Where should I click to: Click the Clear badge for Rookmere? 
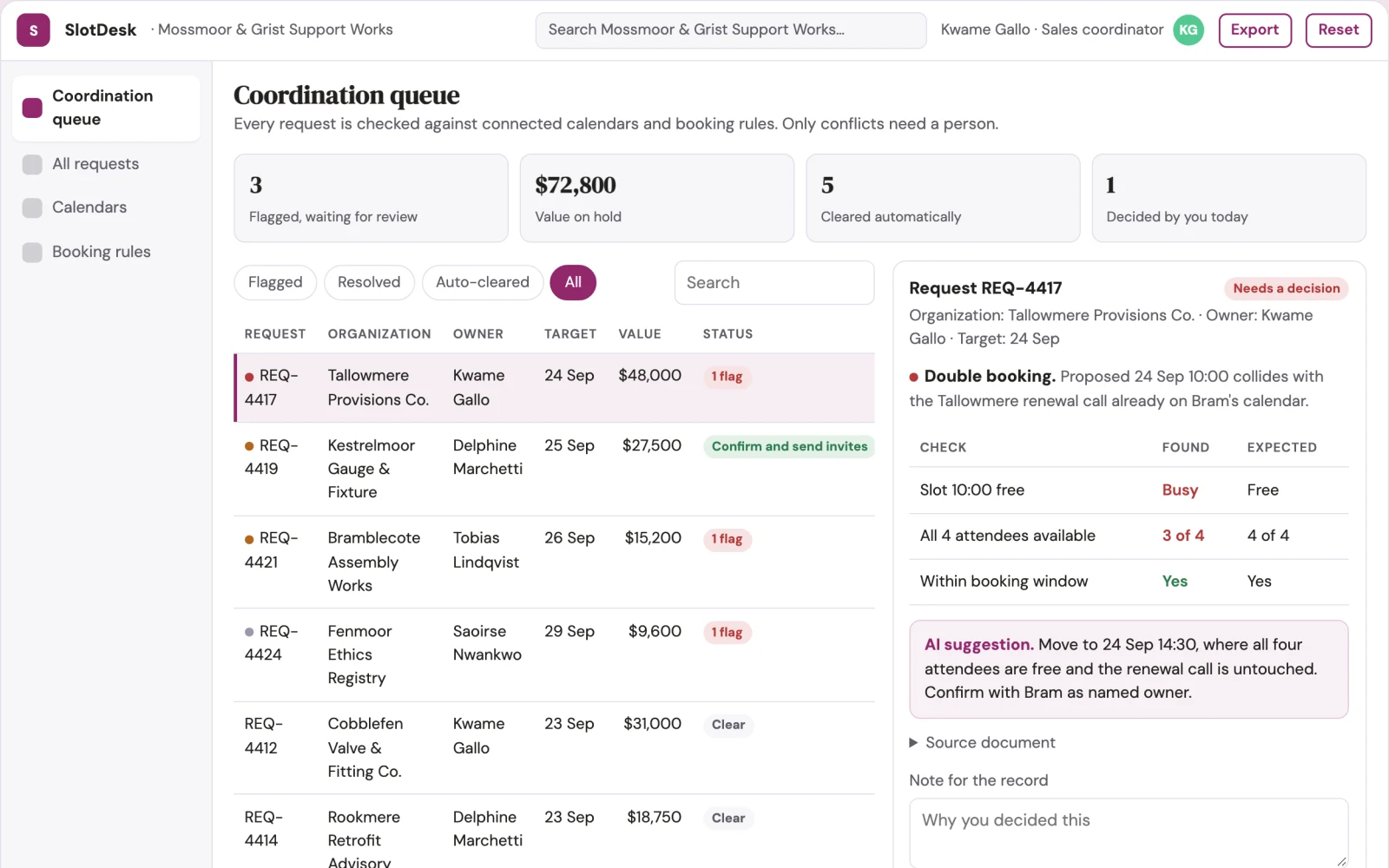point(728,818)
